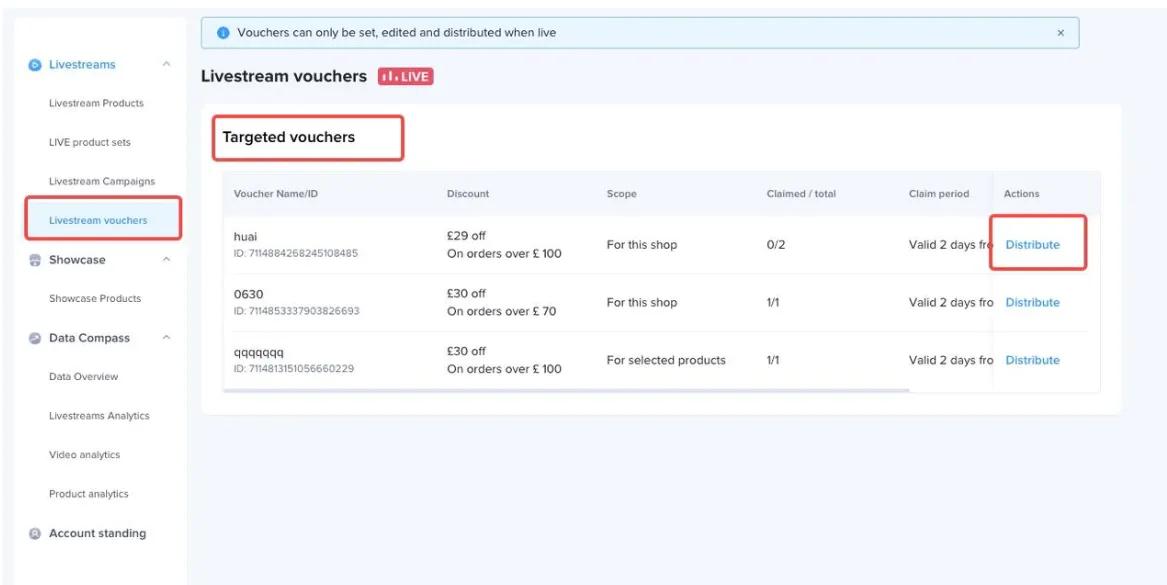
Task: Distribute the huai voucher
Action: (1032, 245)
